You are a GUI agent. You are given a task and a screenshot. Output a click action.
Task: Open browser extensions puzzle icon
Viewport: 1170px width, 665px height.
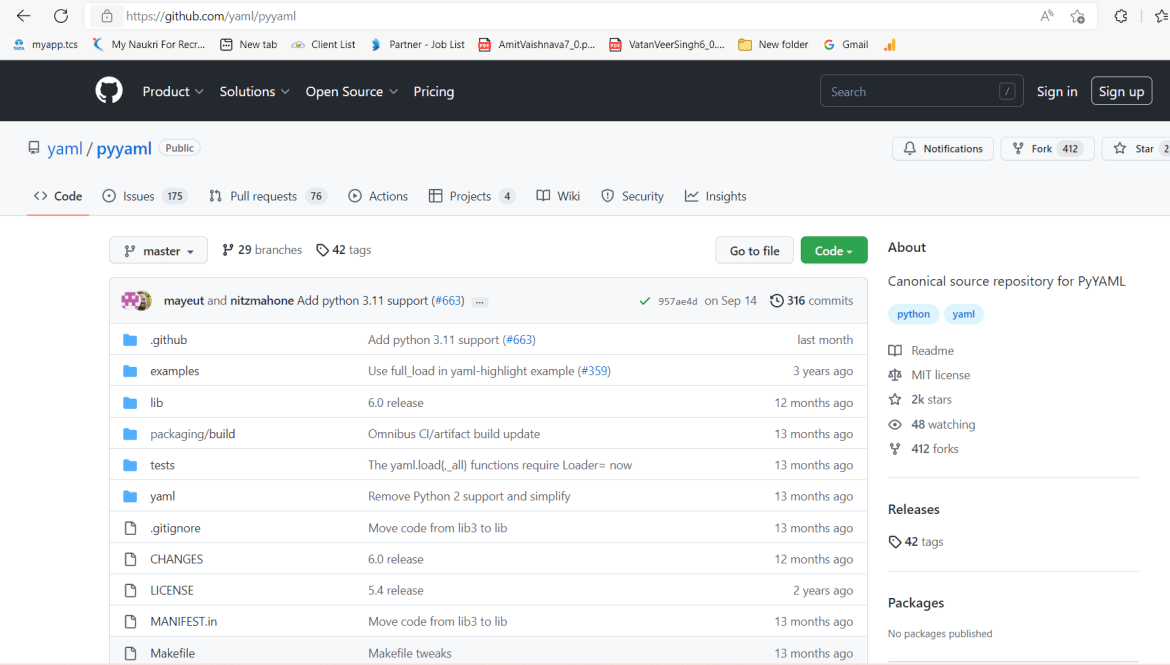(x=1121, y=16)
